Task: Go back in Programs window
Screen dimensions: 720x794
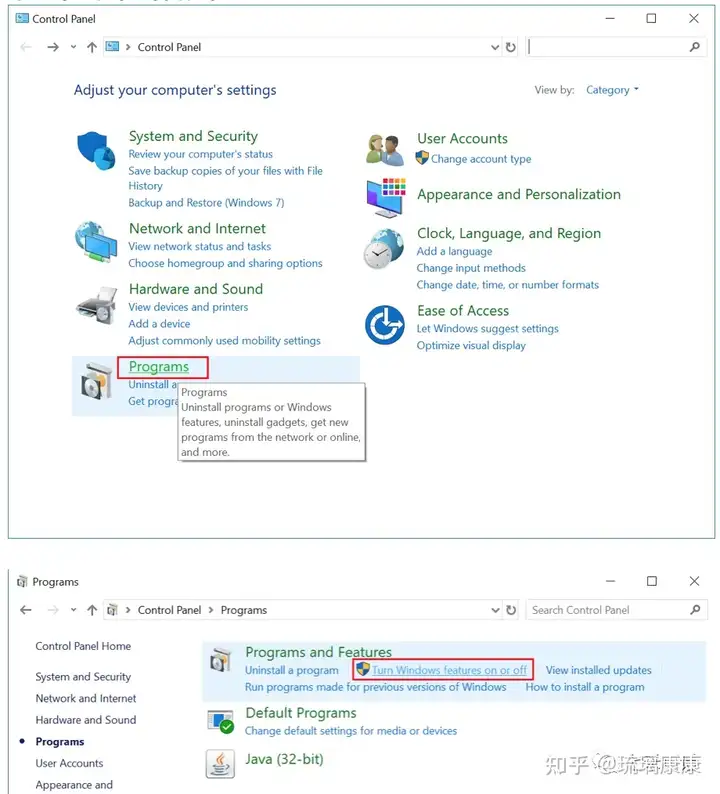Action: (x=26, y=610)
